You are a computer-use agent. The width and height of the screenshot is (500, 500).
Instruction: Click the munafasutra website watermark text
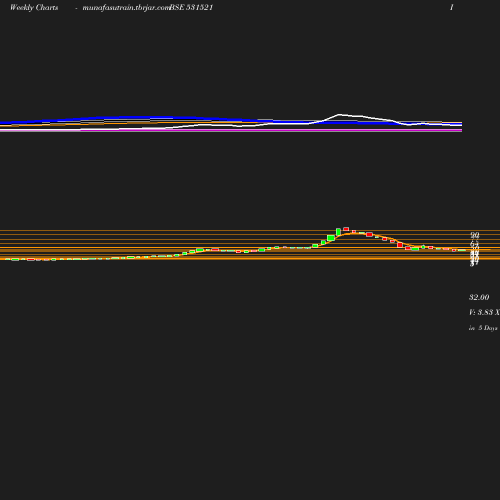click(126, 8)
